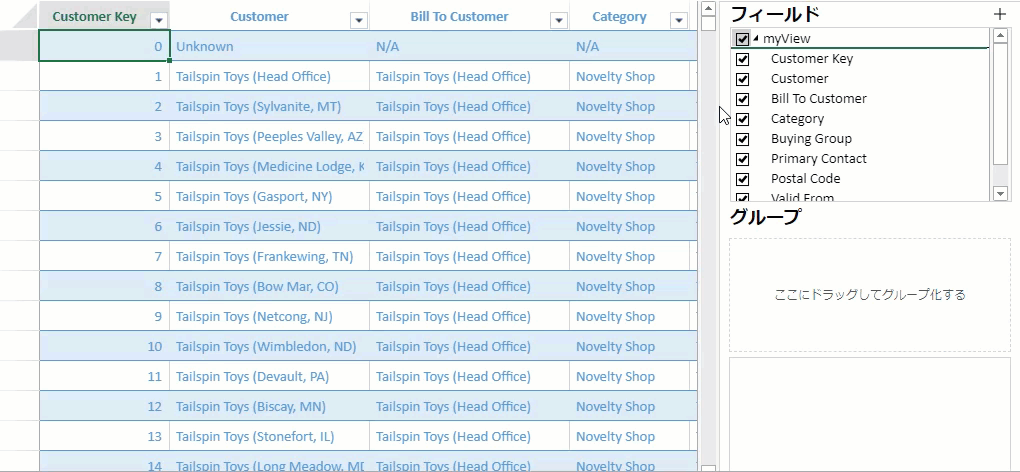Click the ここにドラッグしてグループ化する group area
The height and width of the screenshot is (472, 1020).
point(869,295)
